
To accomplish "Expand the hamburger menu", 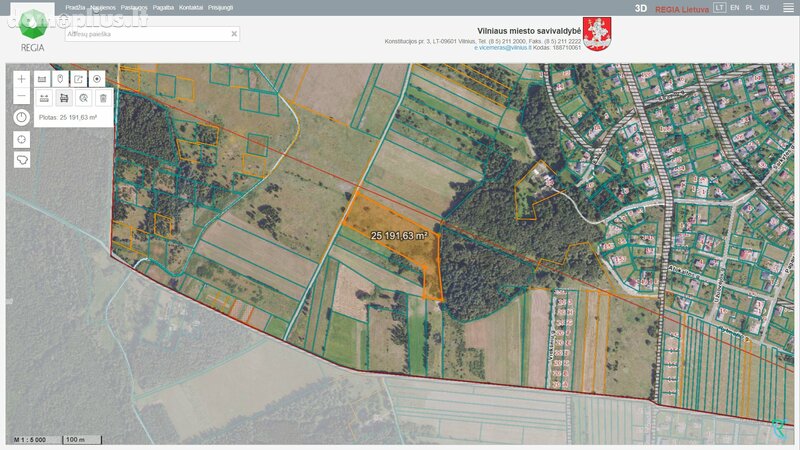I will click(x=788, y=8).
